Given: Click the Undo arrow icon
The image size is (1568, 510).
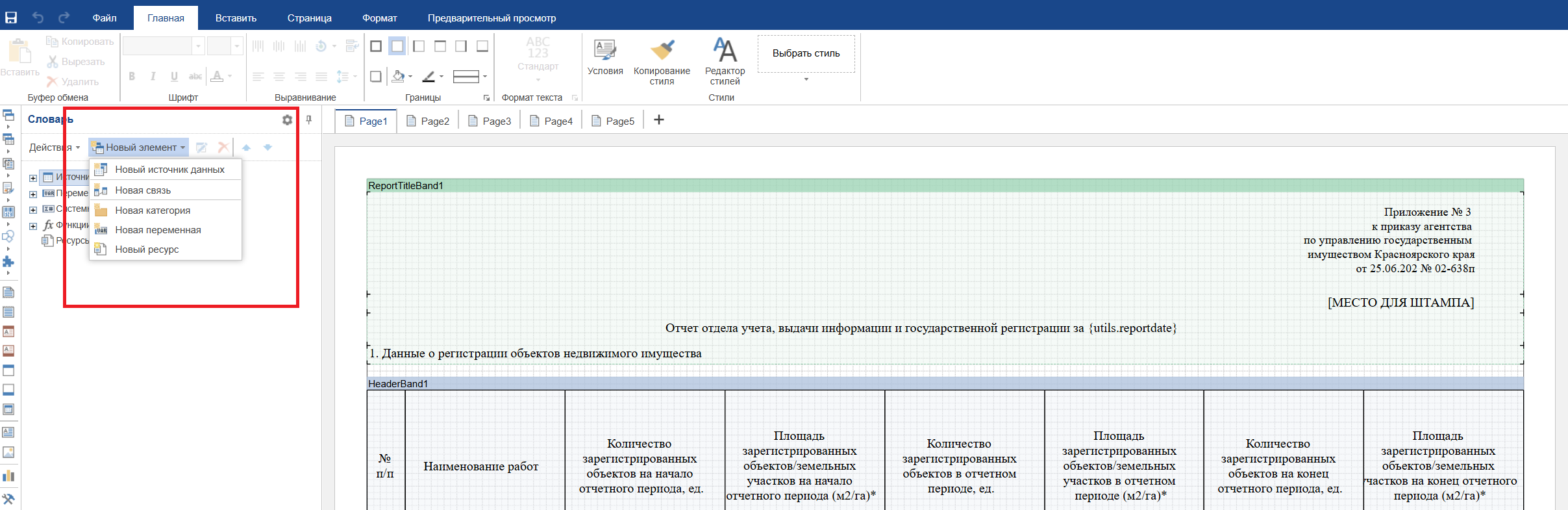Looking at the screenshot, I should (x=38, y=18).
